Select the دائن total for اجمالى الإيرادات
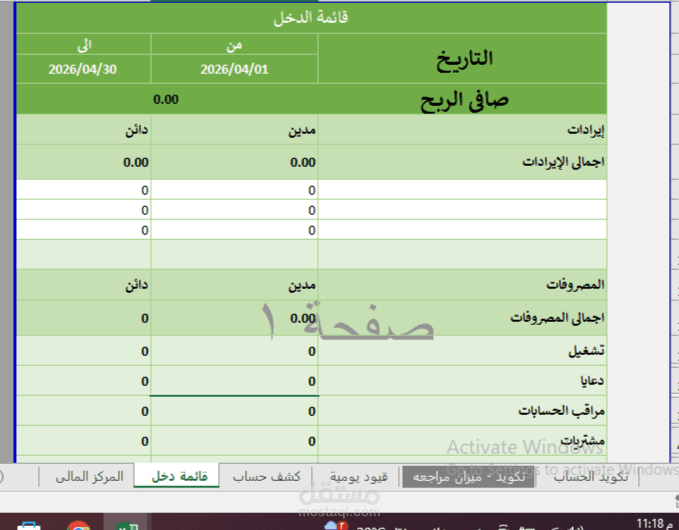679x530 pixels. tap(84, 162)
